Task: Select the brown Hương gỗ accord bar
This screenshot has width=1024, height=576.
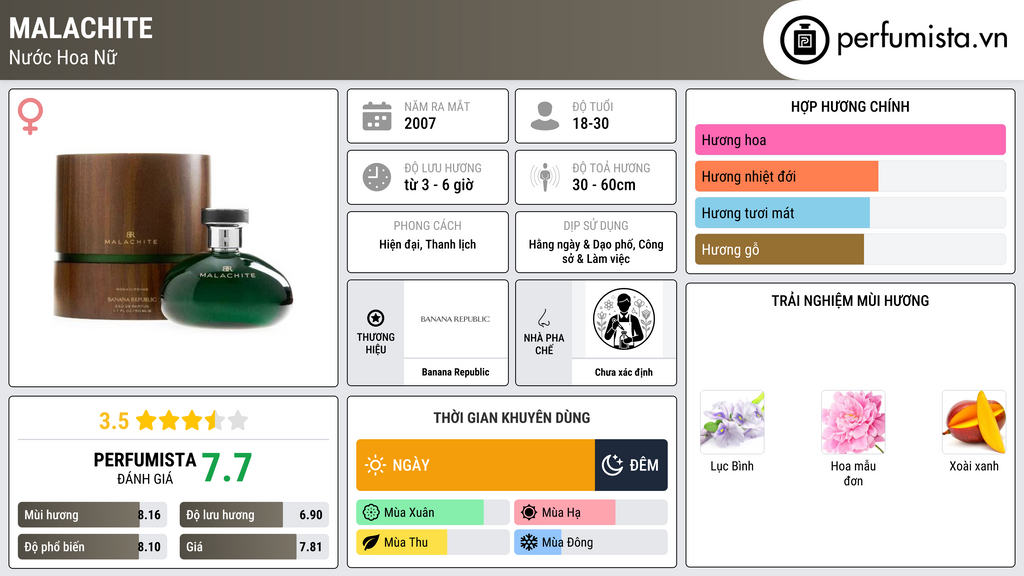Action: pyautogui.click(x=779, y=249)
